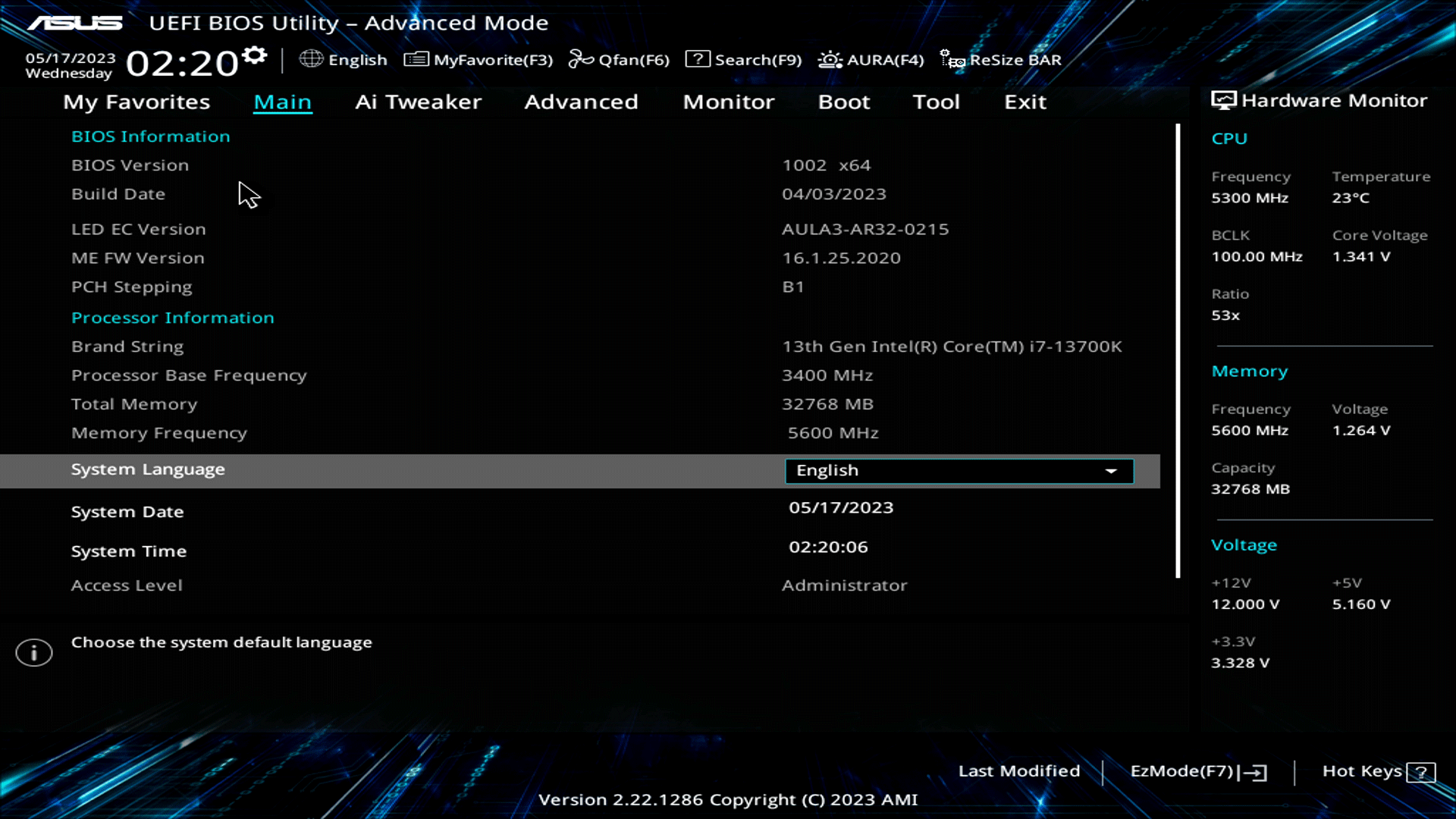Click the info icon near default language hint
1456x819 pixels.
pos(33,652)
